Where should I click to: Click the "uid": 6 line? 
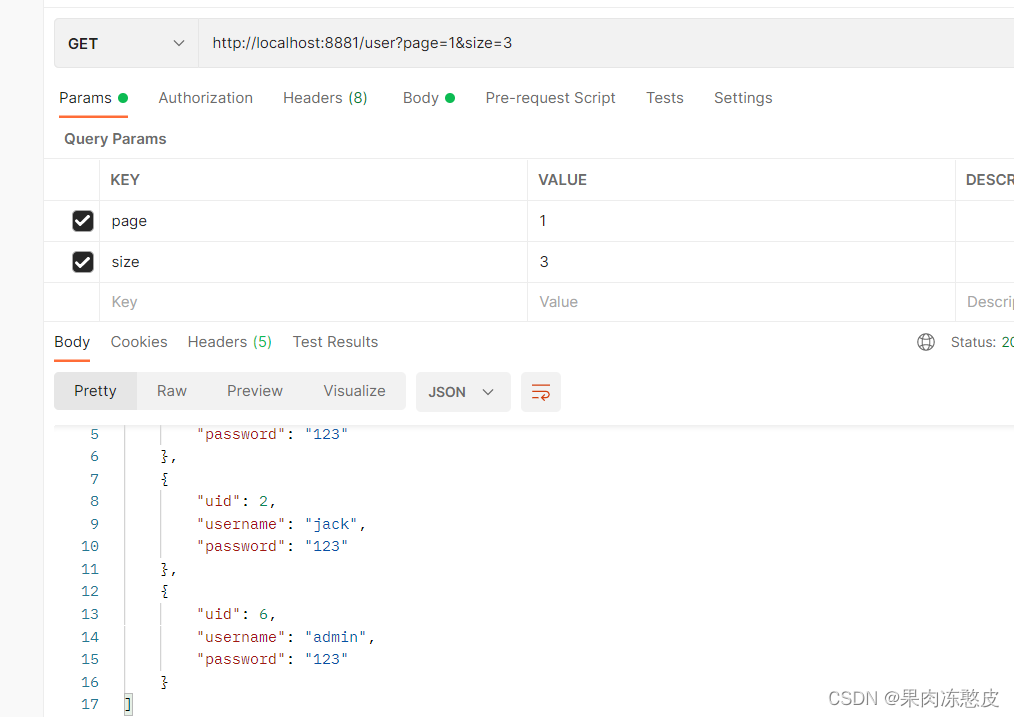pyautogui.click(x=237, y=614)
